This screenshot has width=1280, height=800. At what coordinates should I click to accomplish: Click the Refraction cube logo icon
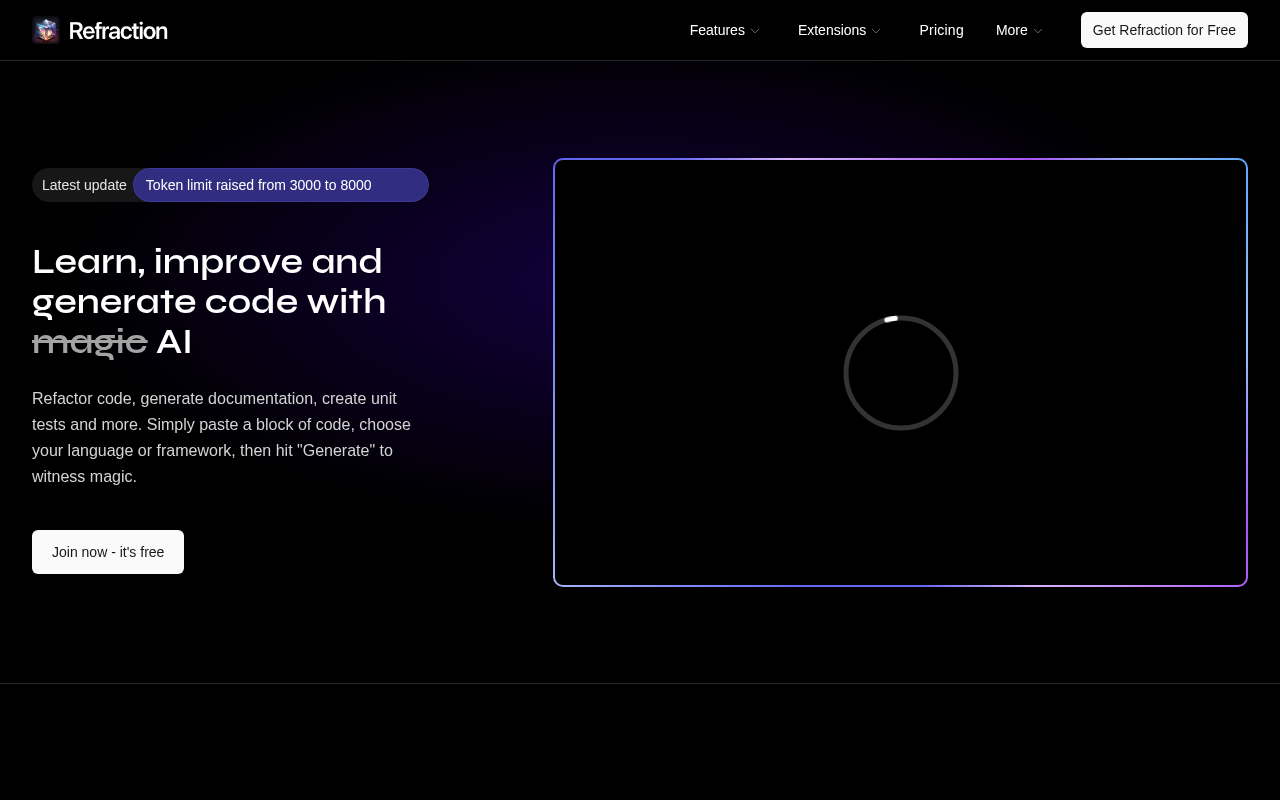tap(45, 30)
